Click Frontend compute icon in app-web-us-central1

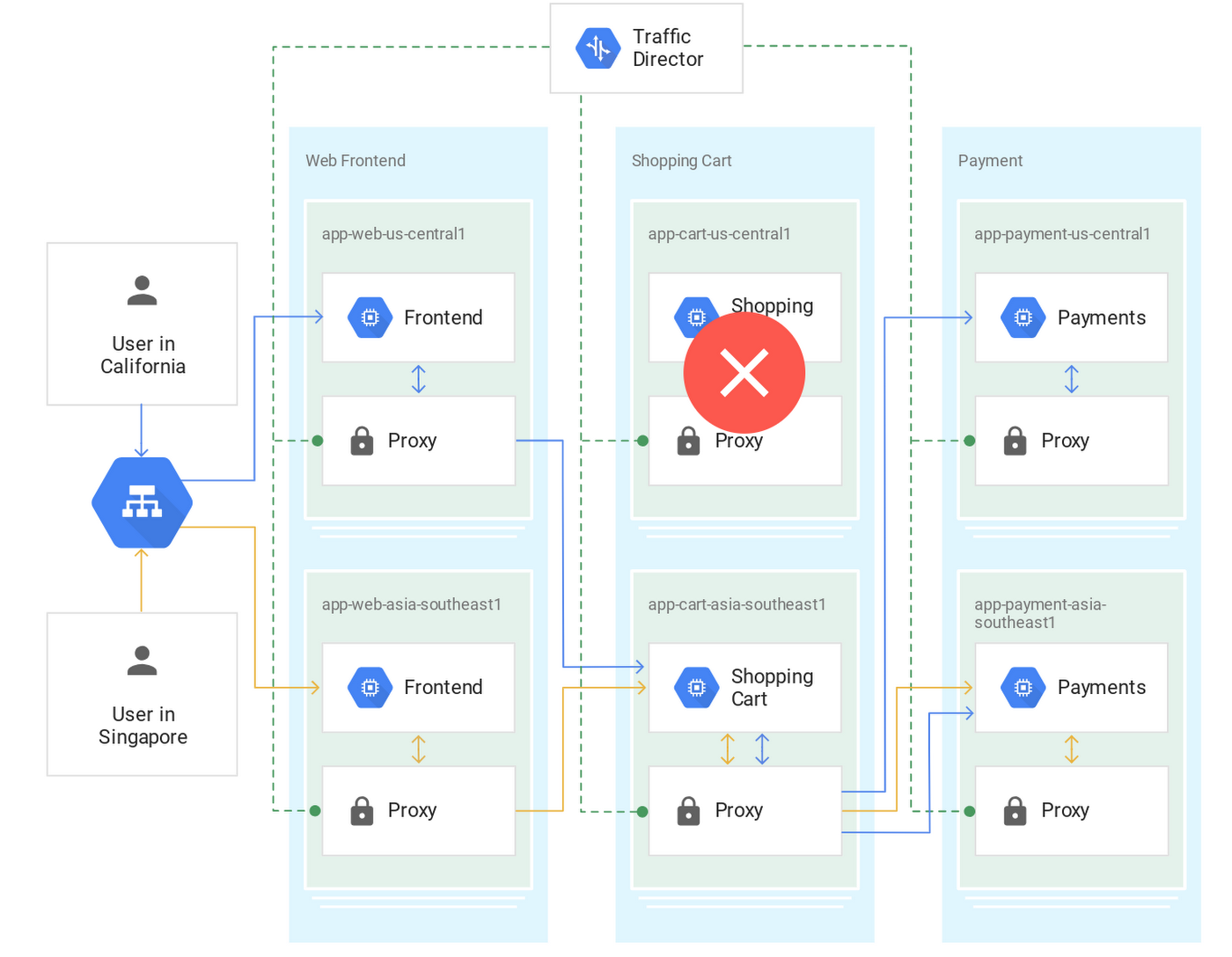370,318
